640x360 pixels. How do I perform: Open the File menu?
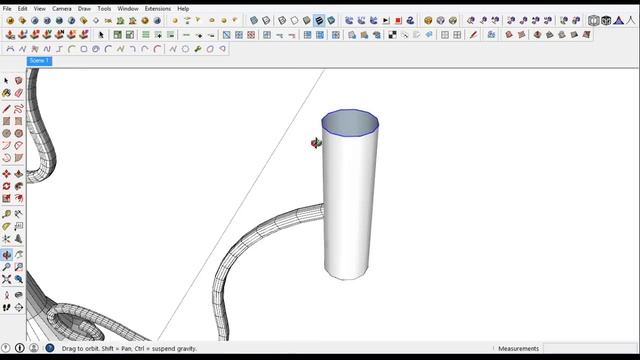point(7,9)
